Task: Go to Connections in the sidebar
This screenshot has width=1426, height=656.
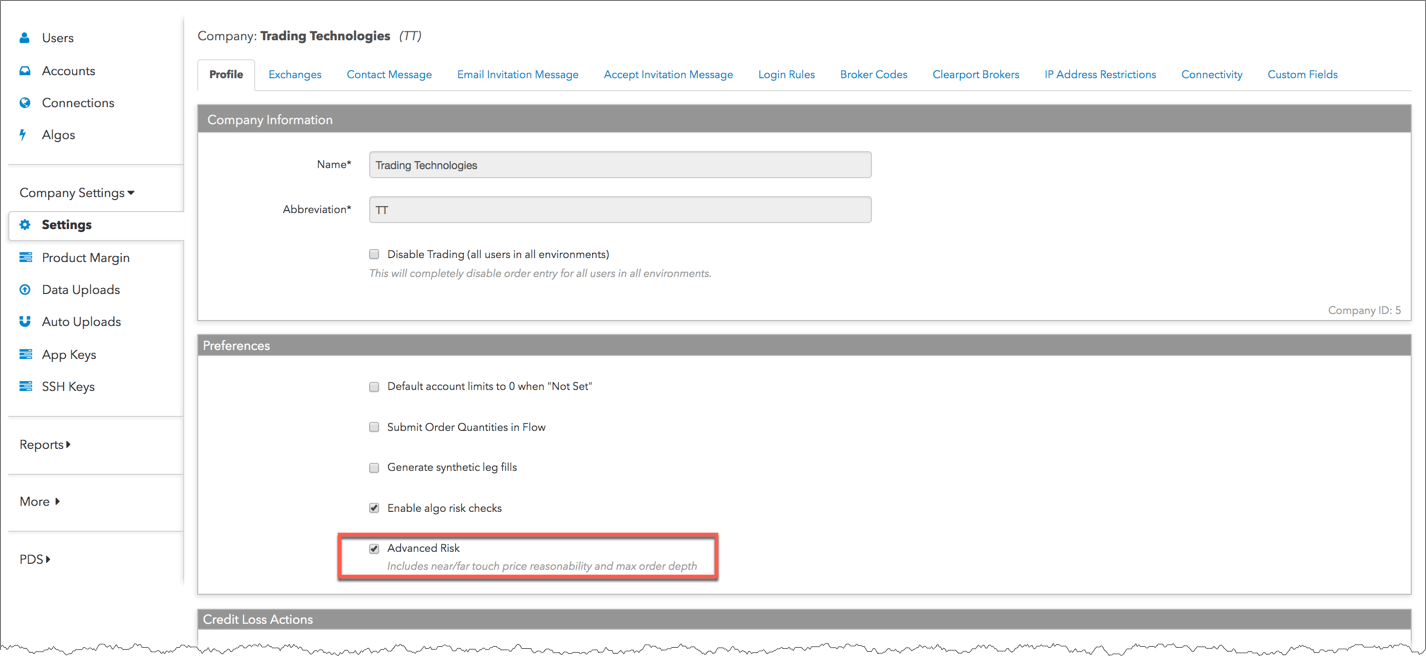Action: (x=78, y=103)
